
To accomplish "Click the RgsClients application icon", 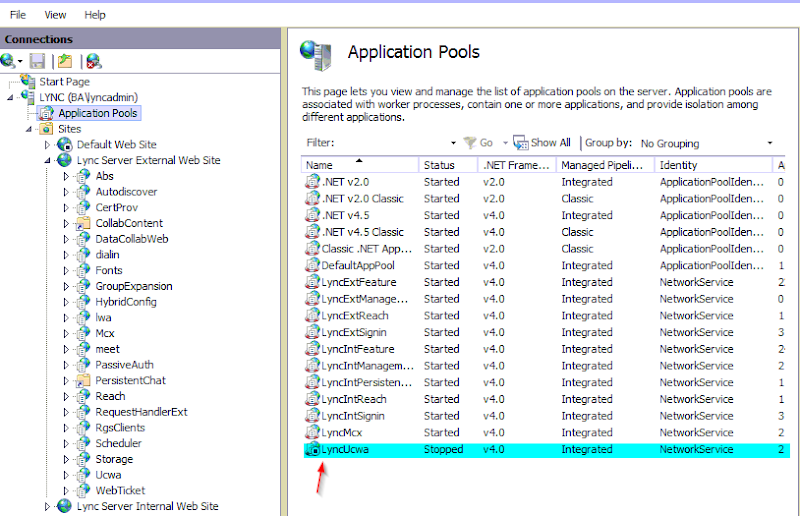I will pyautogui.click(x=83, y=428).
